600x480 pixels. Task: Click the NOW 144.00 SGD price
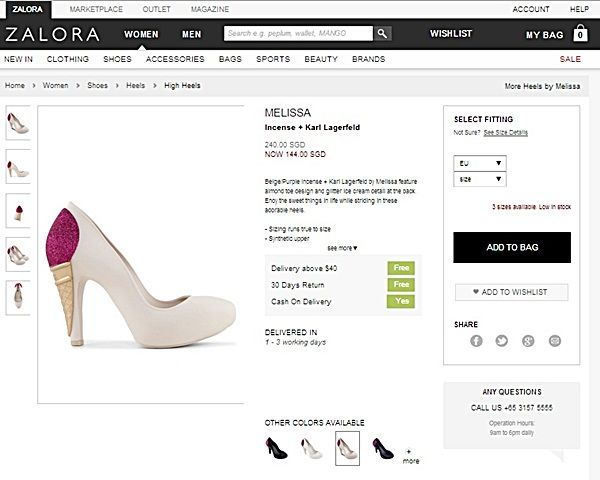pos(295,154)
